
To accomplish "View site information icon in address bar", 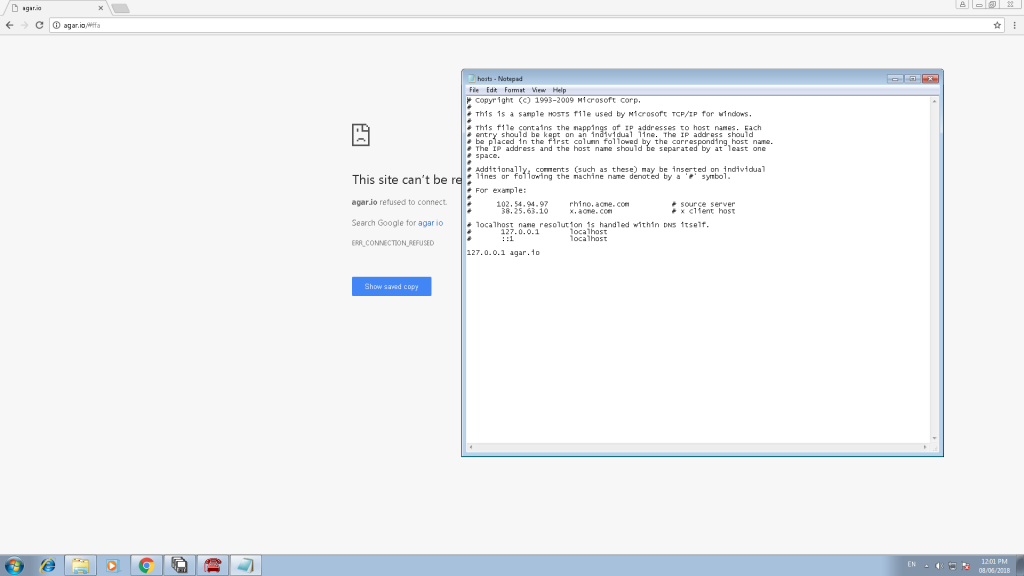I will (x=56, y=25).
